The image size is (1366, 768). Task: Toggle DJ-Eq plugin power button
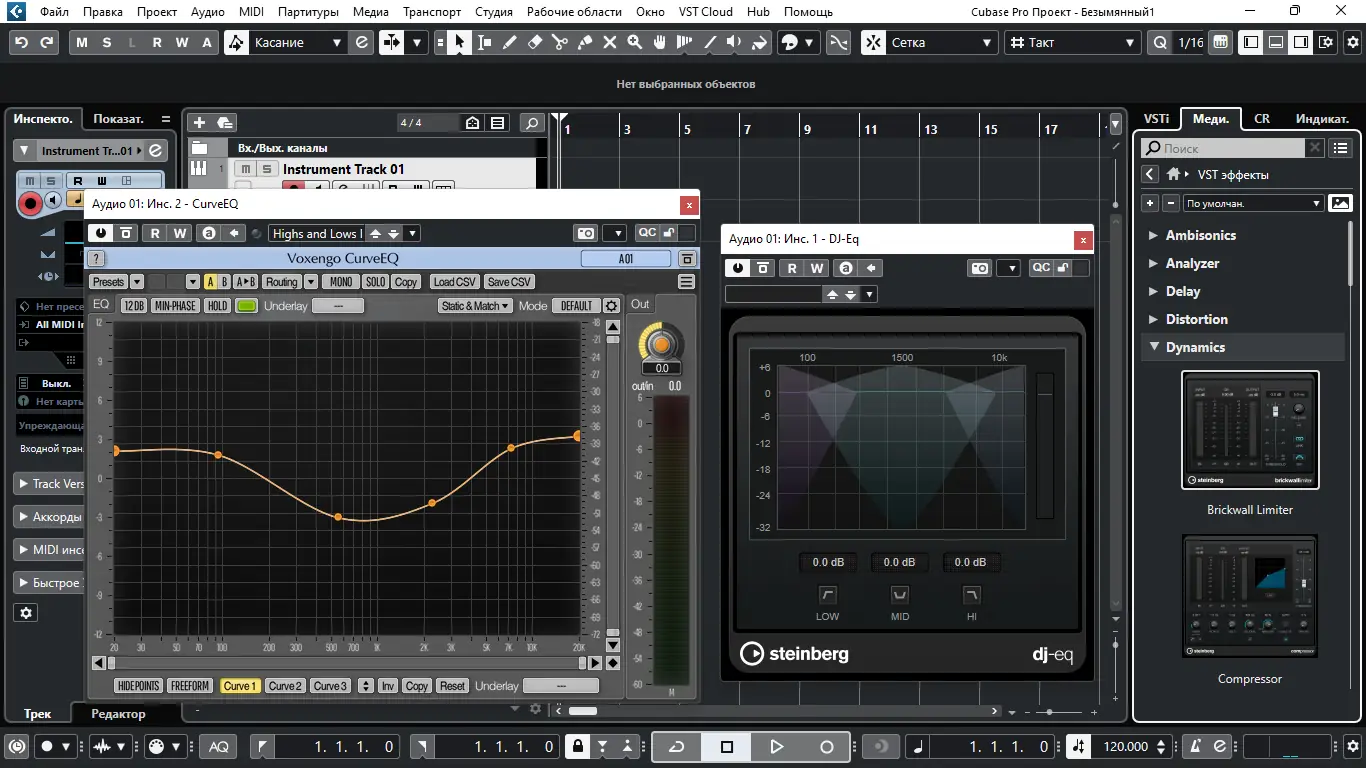coord(737,268)
